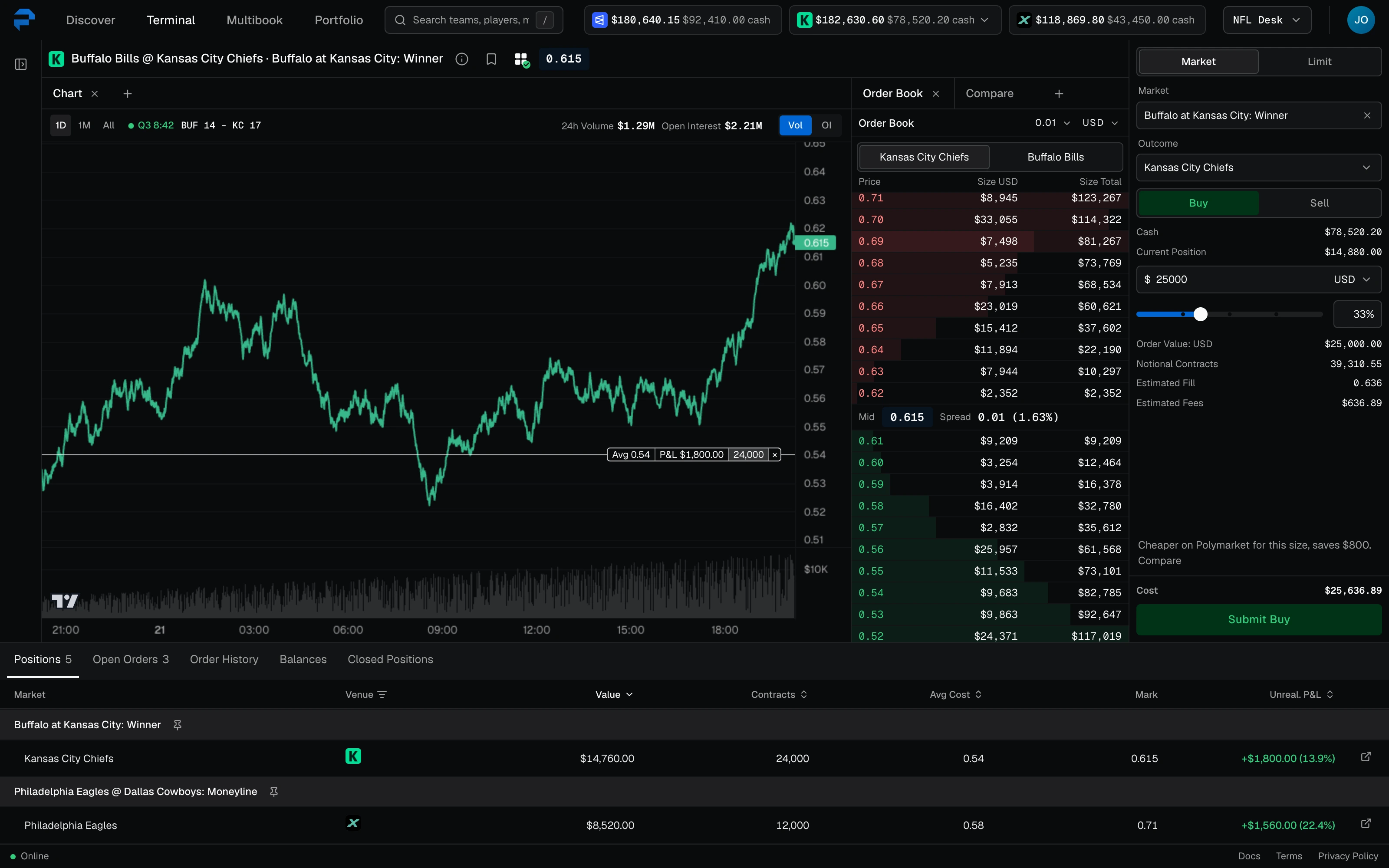Expand the Kalshi account balance dropdown
The width and height of the screenshot is (1389, 868).
click(984, 20)
